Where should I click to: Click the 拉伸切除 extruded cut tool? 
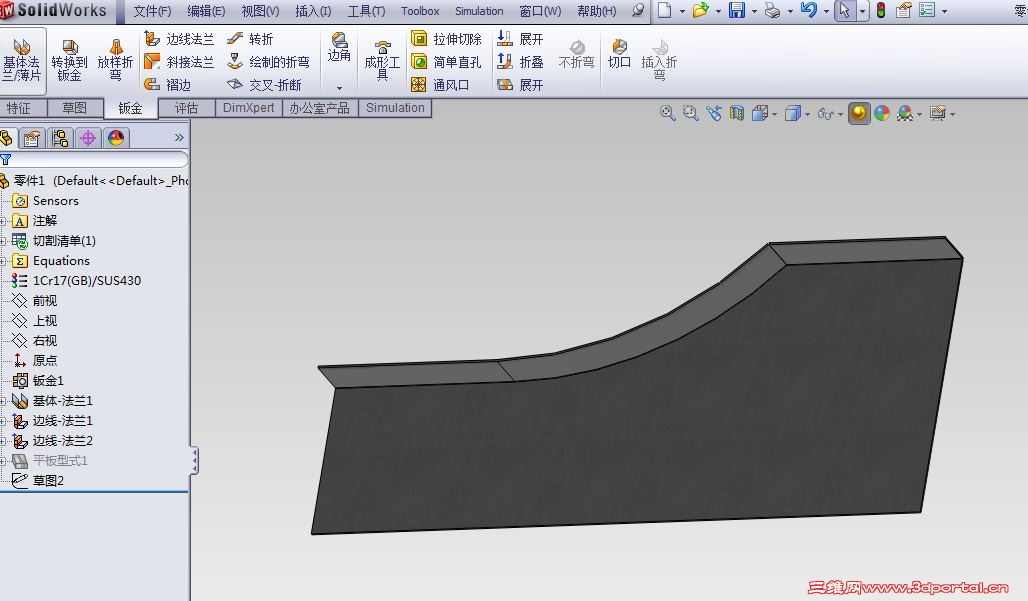pyautogui.click(x=446, y=39)
